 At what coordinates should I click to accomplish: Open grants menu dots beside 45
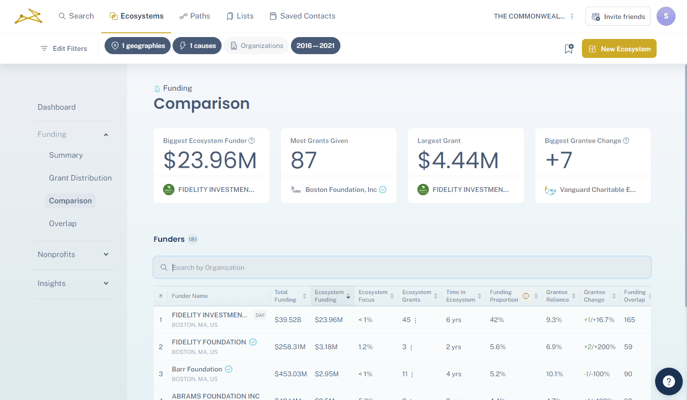[x=415, y=320]
